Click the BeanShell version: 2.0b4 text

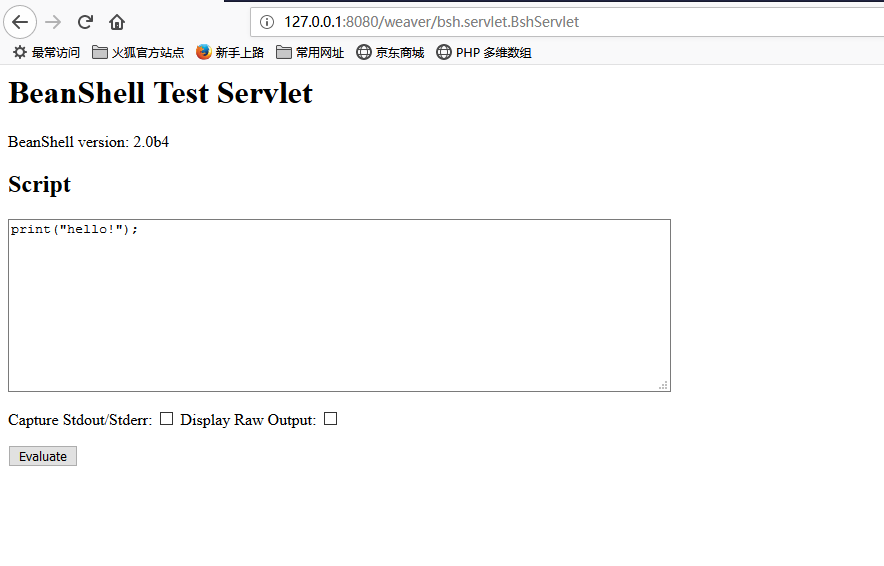coord(89,142)
